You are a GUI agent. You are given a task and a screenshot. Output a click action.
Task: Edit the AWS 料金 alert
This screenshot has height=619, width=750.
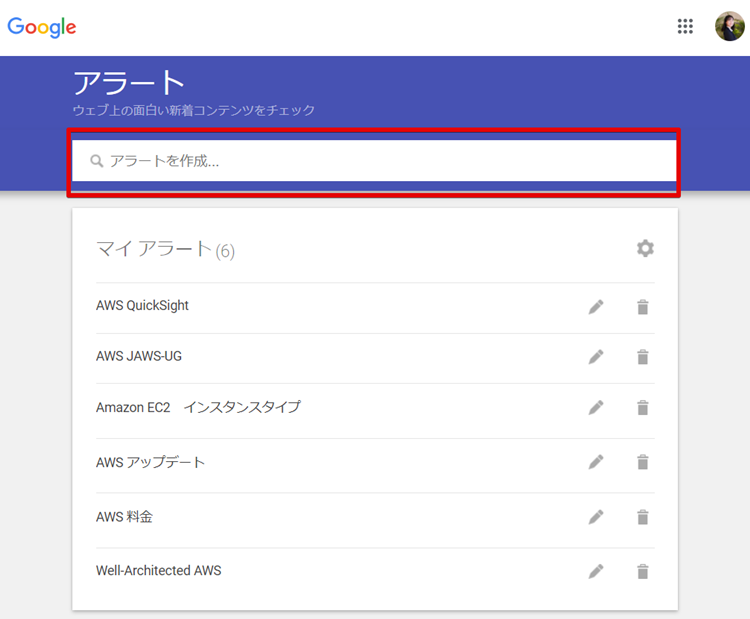tap(596, 517)
